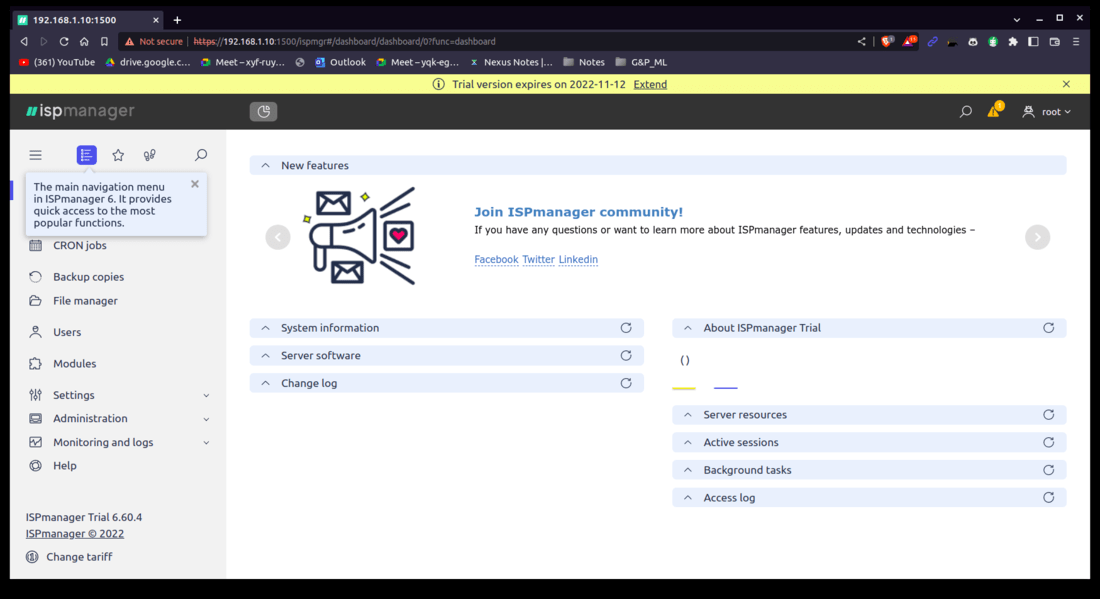Refresh the Server software panel
1100x599 pixels.
[626, 356]
